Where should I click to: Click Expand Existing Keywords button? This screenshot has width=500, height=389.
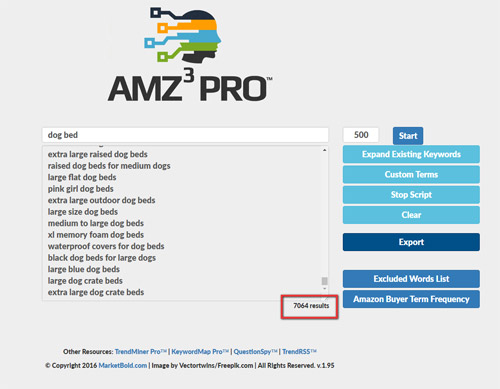click(411, 154)
